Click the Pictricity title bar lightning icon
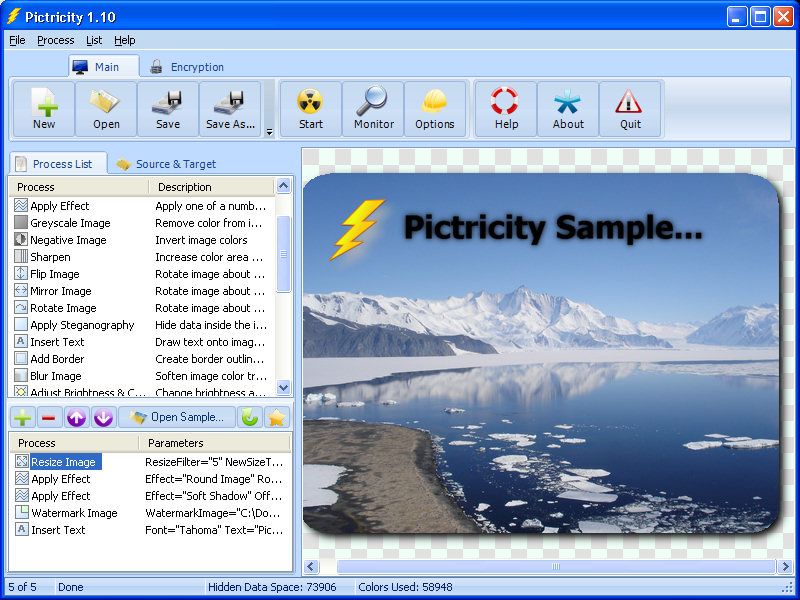The width and height of the screenshot is (800, 600). pyautogui.click(x=14, y=16)
